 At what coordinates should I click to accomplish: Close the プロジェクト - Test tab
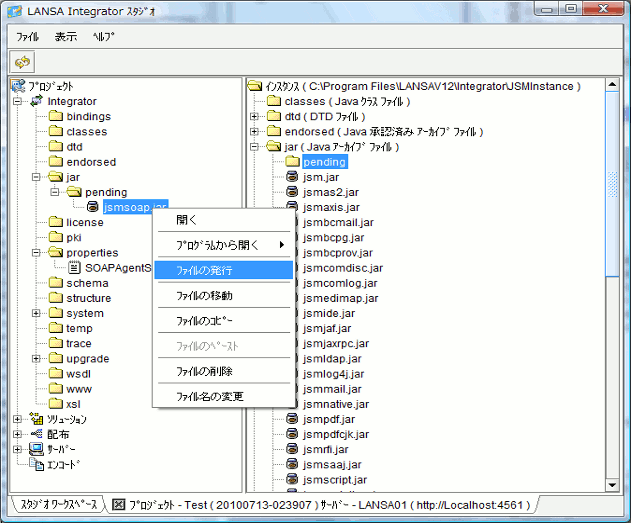pyautogui.click(x=118, y=504)
